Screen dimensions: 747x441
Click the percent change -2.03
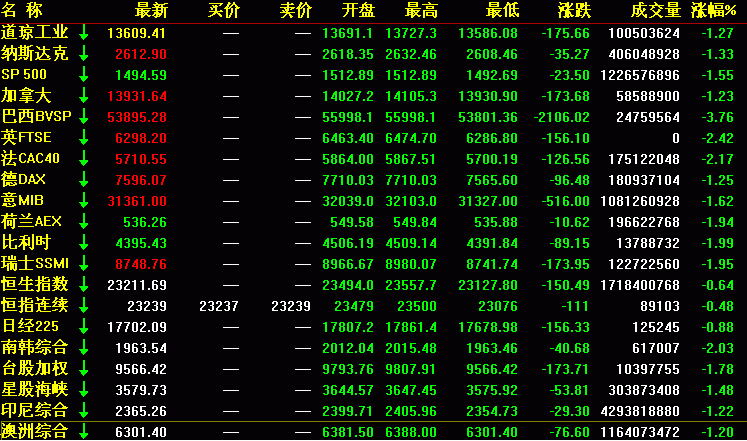717,348
